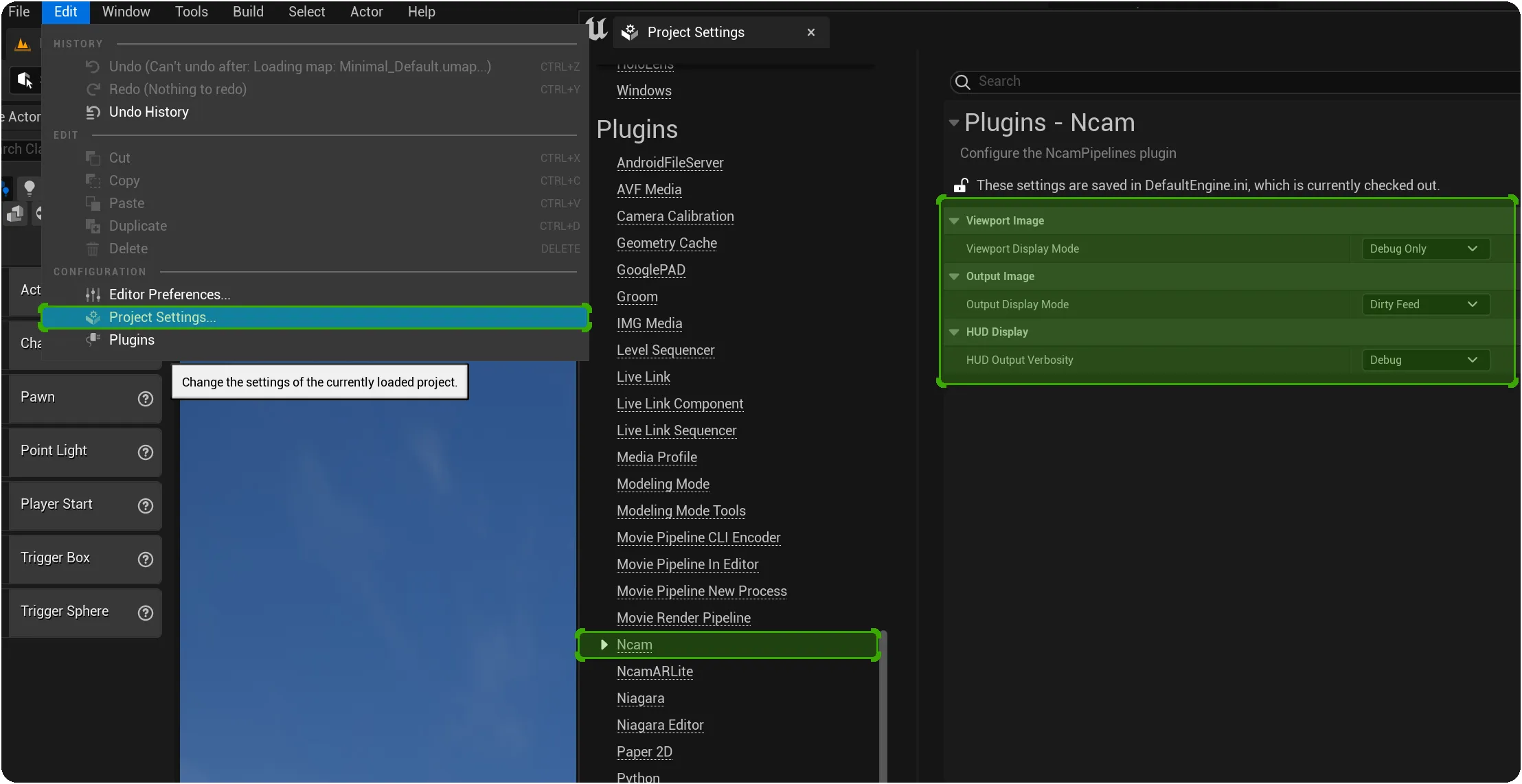Click the settings category list scrollbar

(883, 706)
